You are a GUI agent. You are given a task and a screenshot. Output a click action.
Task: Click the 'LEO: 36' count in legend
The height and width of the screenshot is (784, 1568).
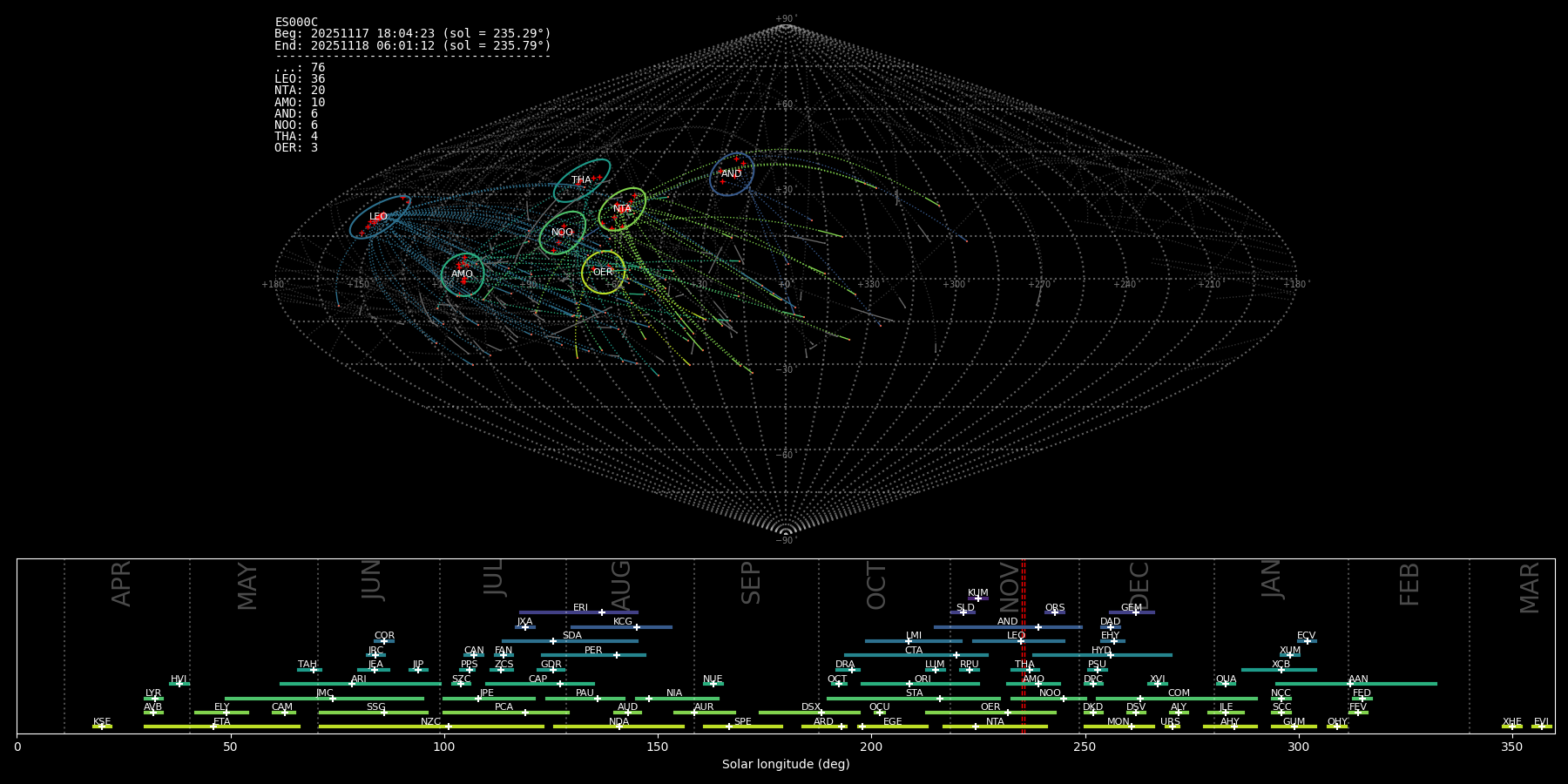click(x=300, y=79)
